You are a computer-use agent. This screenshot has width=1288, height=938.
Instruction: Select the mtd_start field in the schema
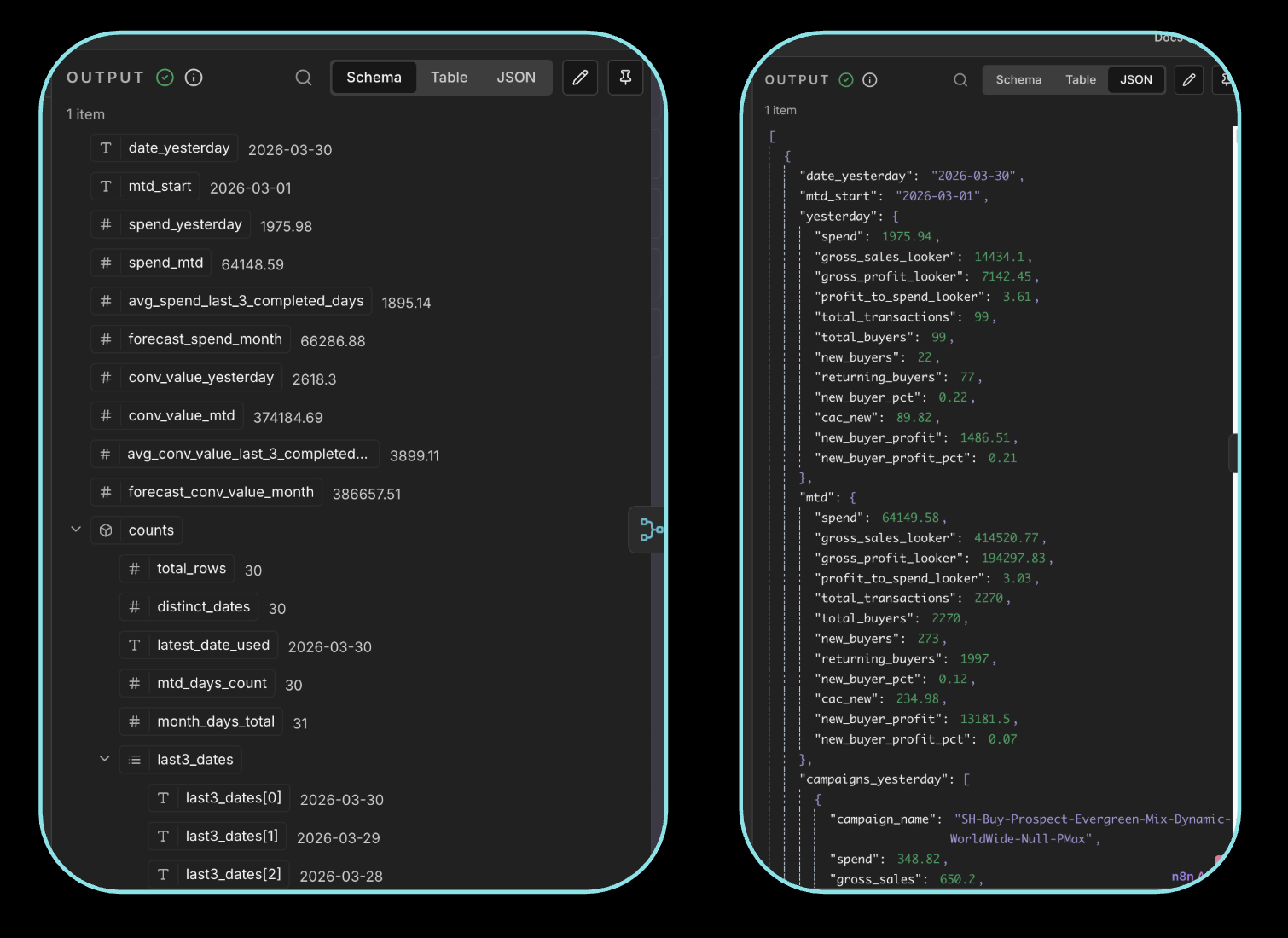click(x=160, y=186)
